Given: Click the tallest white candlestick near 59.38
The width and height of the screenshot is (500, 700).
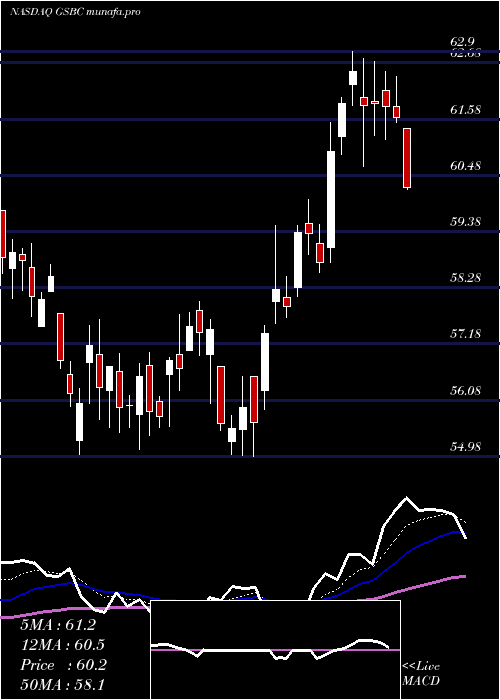Looking at the screenshot, I should tap(331, 199).
